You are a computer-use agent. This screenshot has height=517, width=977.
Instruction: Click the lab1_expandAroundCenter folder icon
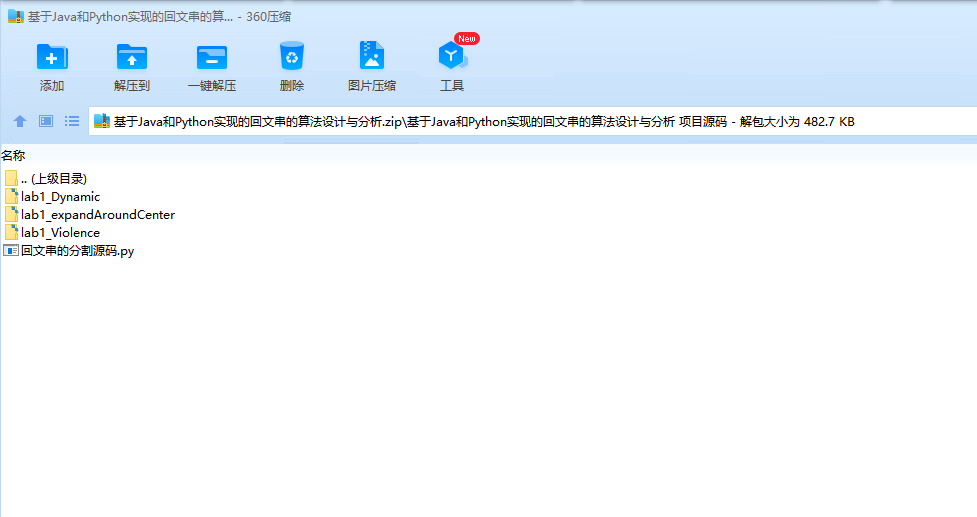click(x=11, y=215)
